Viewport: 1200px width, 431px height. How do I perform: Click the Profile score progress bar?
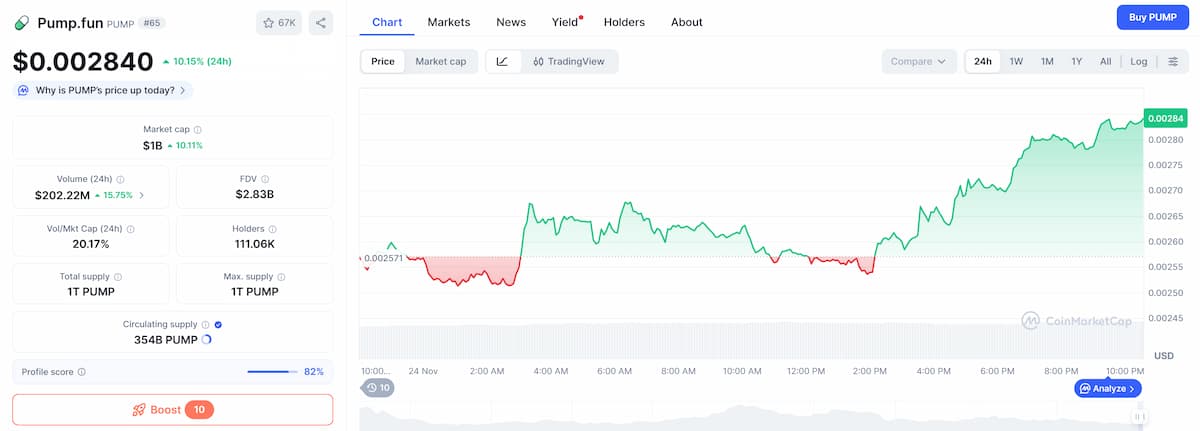pyautogui.click(x=272, y=372)
